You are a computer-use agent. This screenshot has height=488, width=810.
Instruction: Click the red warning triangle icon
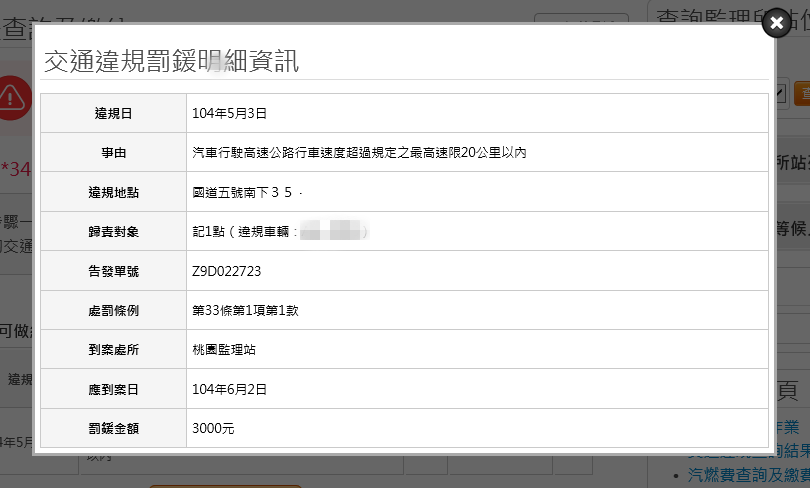[x=13, y=97]
